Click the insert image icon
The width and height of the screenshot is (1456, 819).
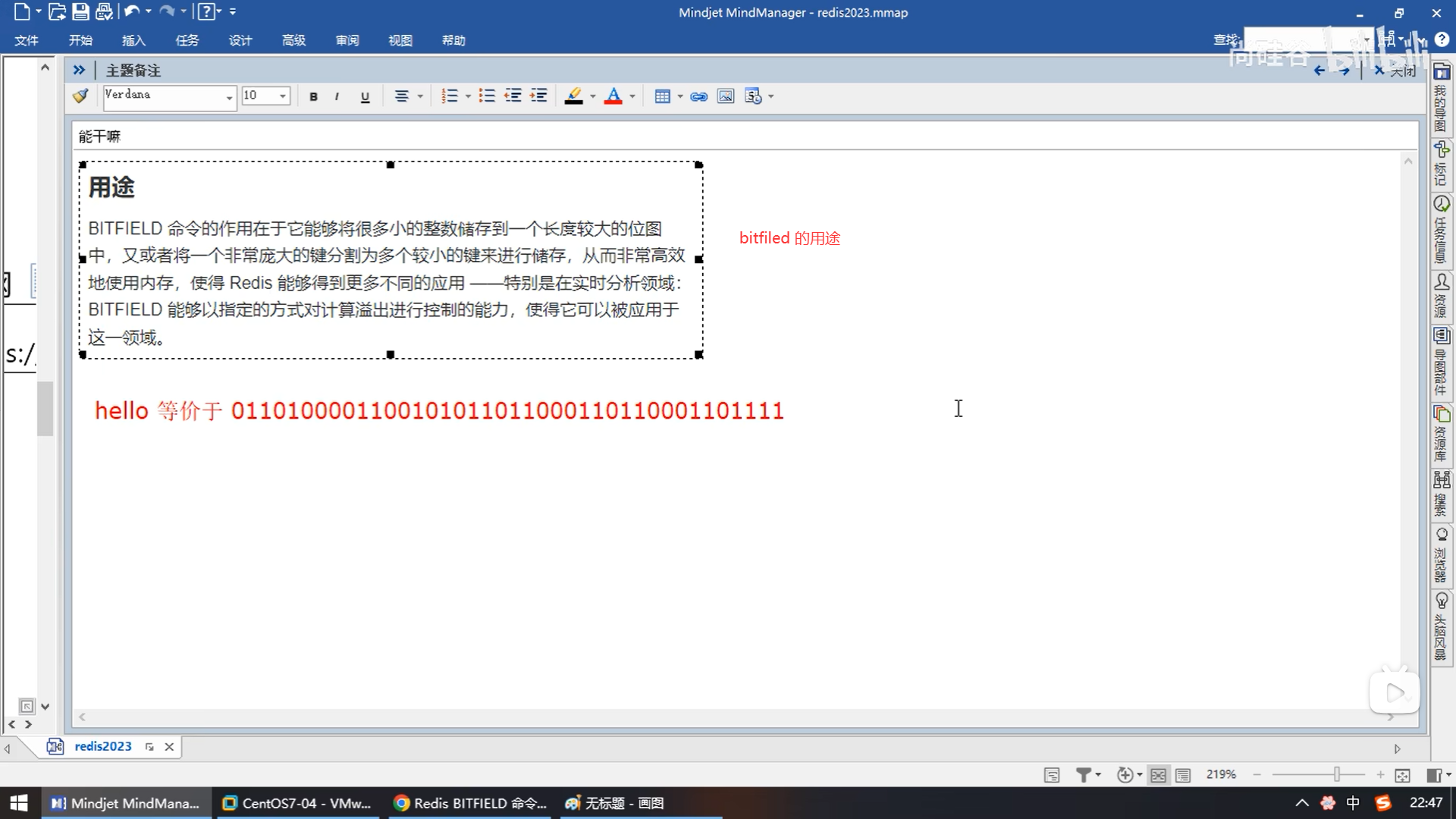(x=726, y=96)
